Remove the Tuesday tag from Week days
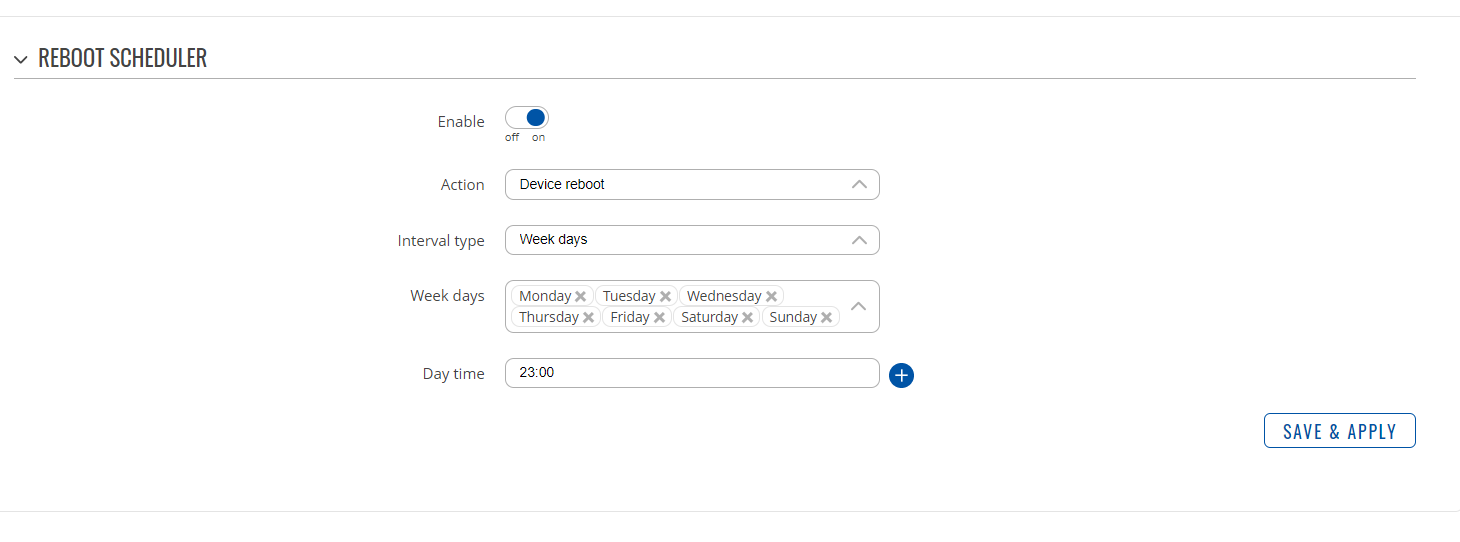The width and height of the screenshot is (1460, 542). [665, 296]
